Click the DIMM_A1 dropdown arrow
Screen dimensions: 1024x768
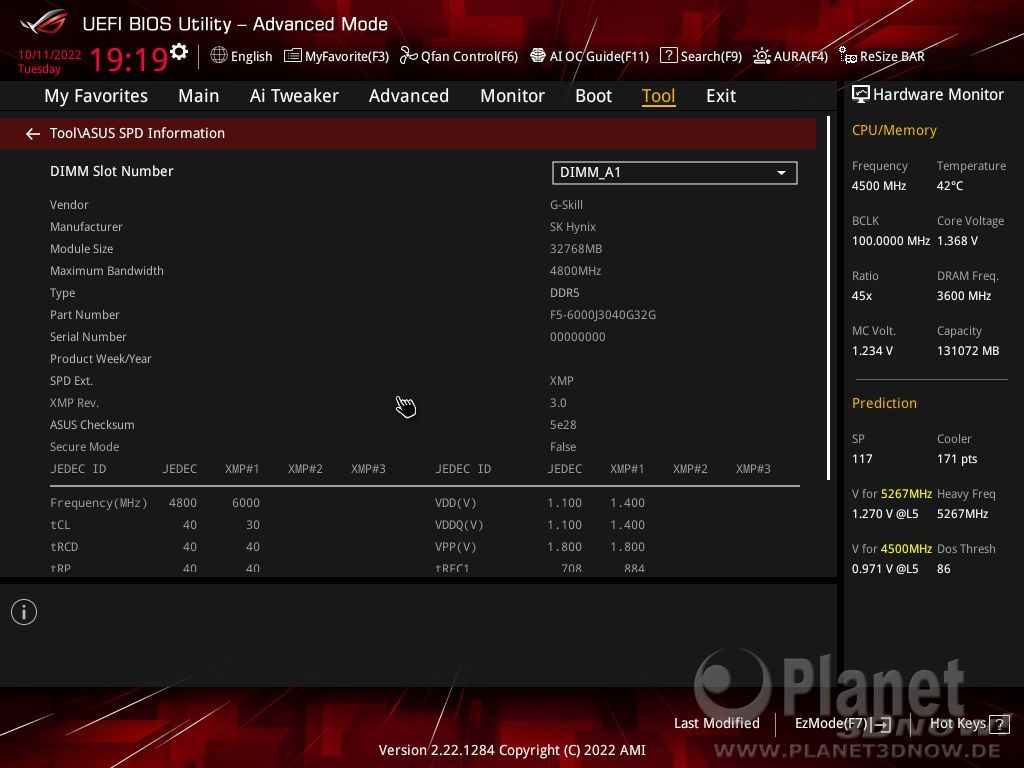[781, 173]
